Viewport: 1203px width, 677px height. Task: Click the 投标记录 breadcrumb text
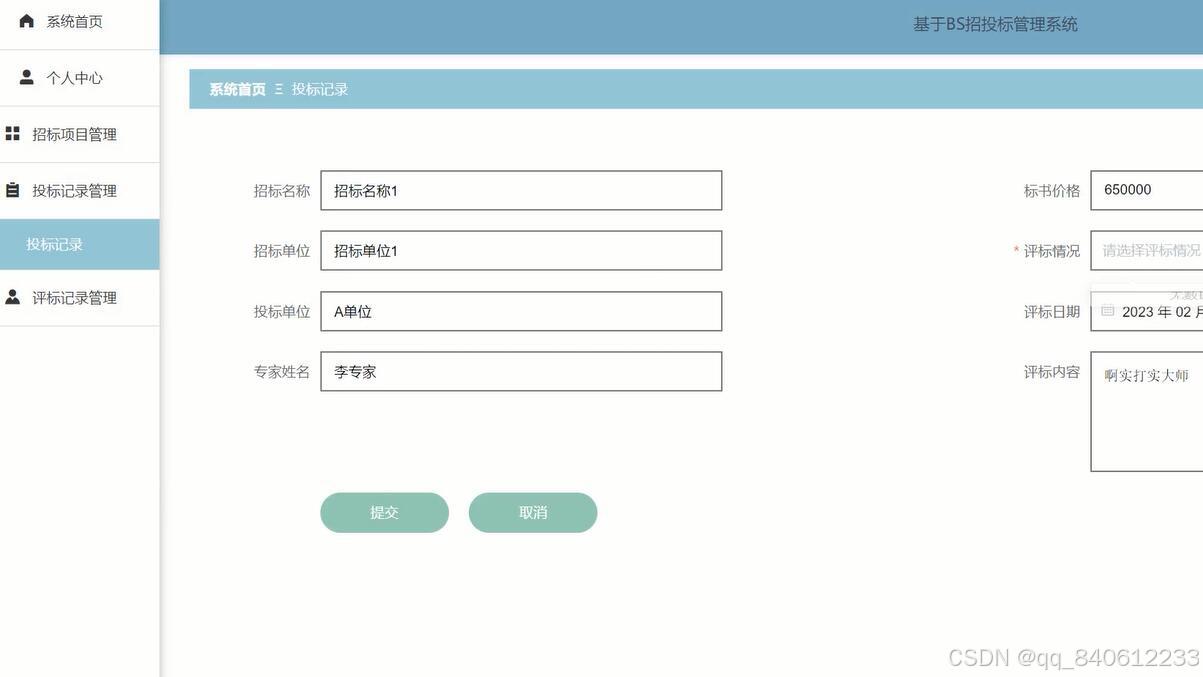pyautogui.click(x=320, y=89)
